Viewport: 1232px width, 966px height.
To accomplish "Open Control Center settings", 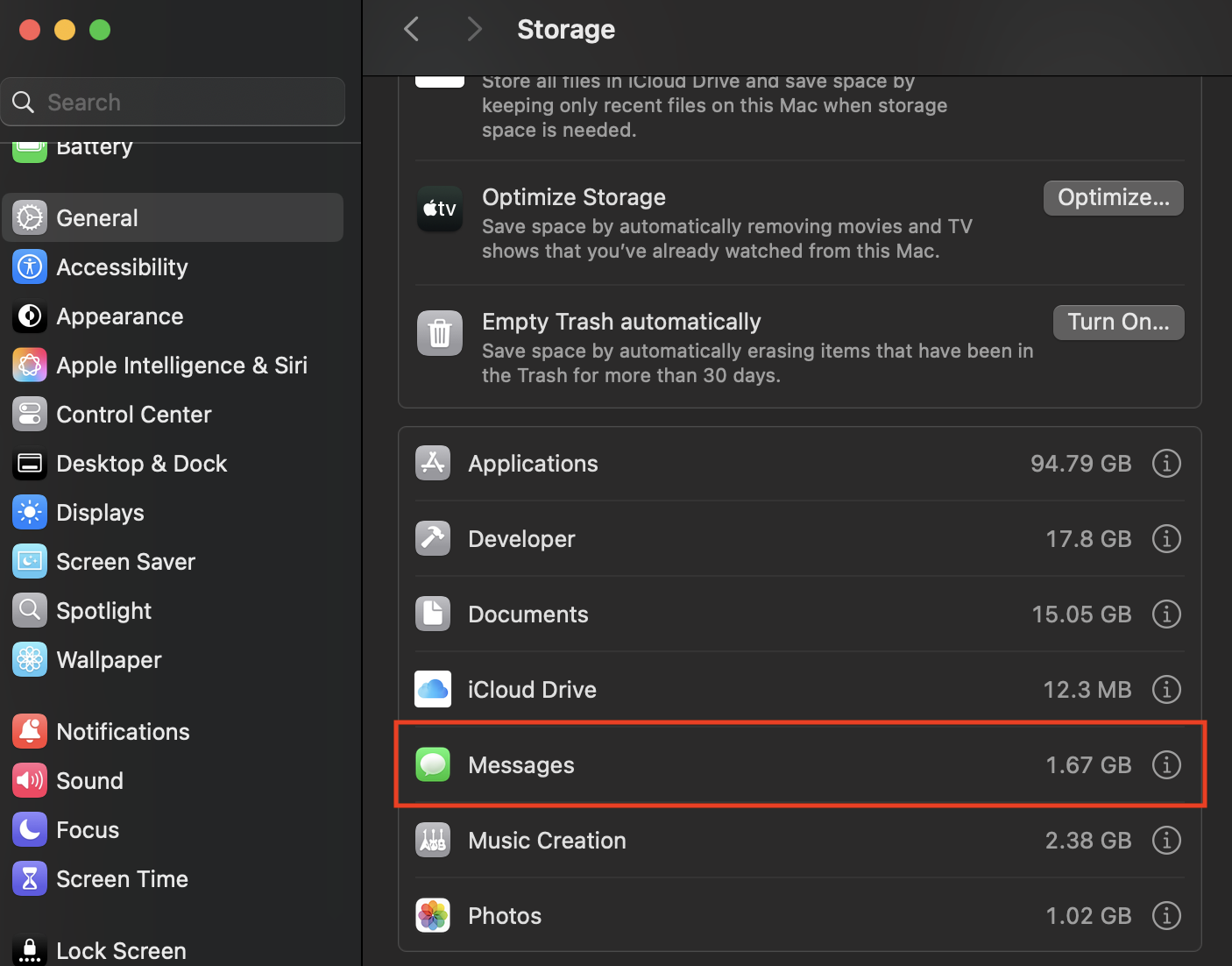I will [x=133, y=414].
